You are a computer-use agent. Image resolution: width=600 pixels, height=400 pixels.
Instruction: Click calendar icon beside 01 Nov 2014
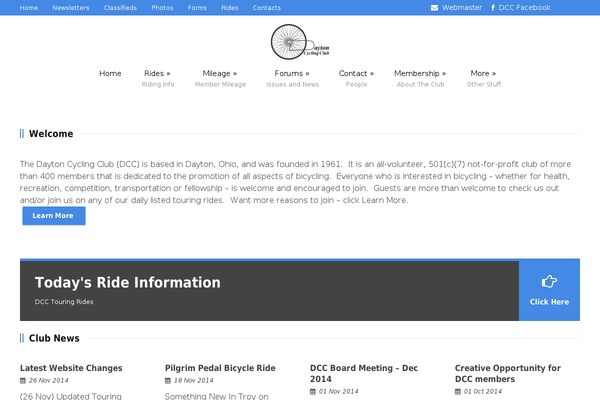click(313, 392)
